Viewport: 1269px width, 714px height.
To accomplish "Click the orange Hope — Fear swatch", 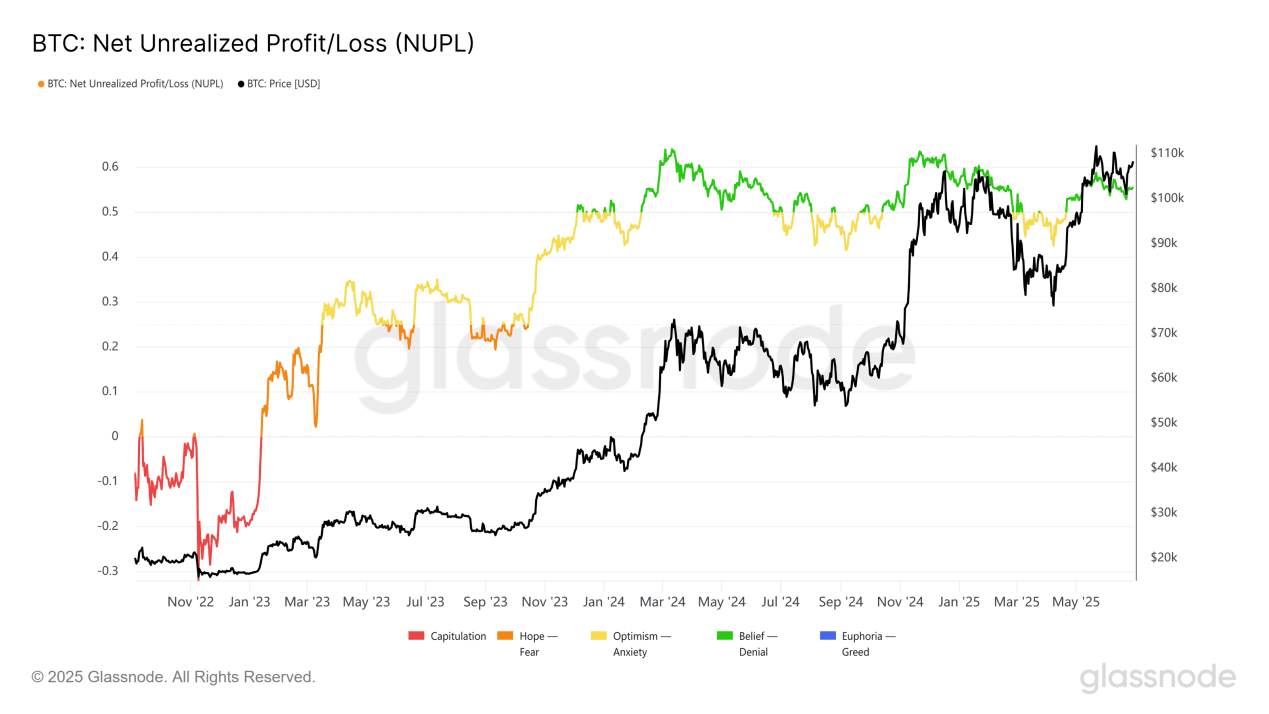I will (505, 636).
